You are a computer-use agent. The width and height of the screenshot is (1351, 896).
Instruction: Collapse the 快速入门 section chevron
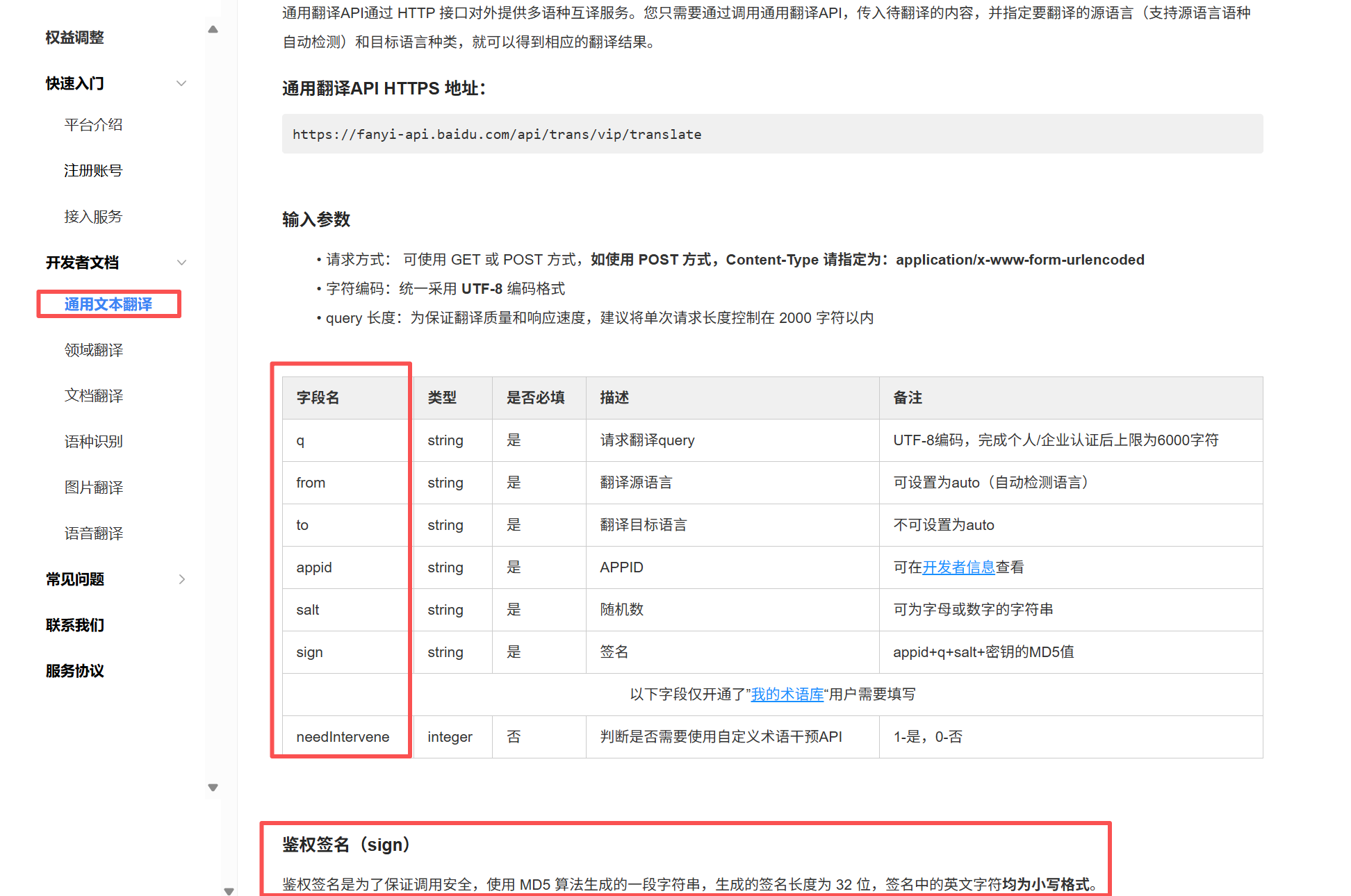click(181, 83)
